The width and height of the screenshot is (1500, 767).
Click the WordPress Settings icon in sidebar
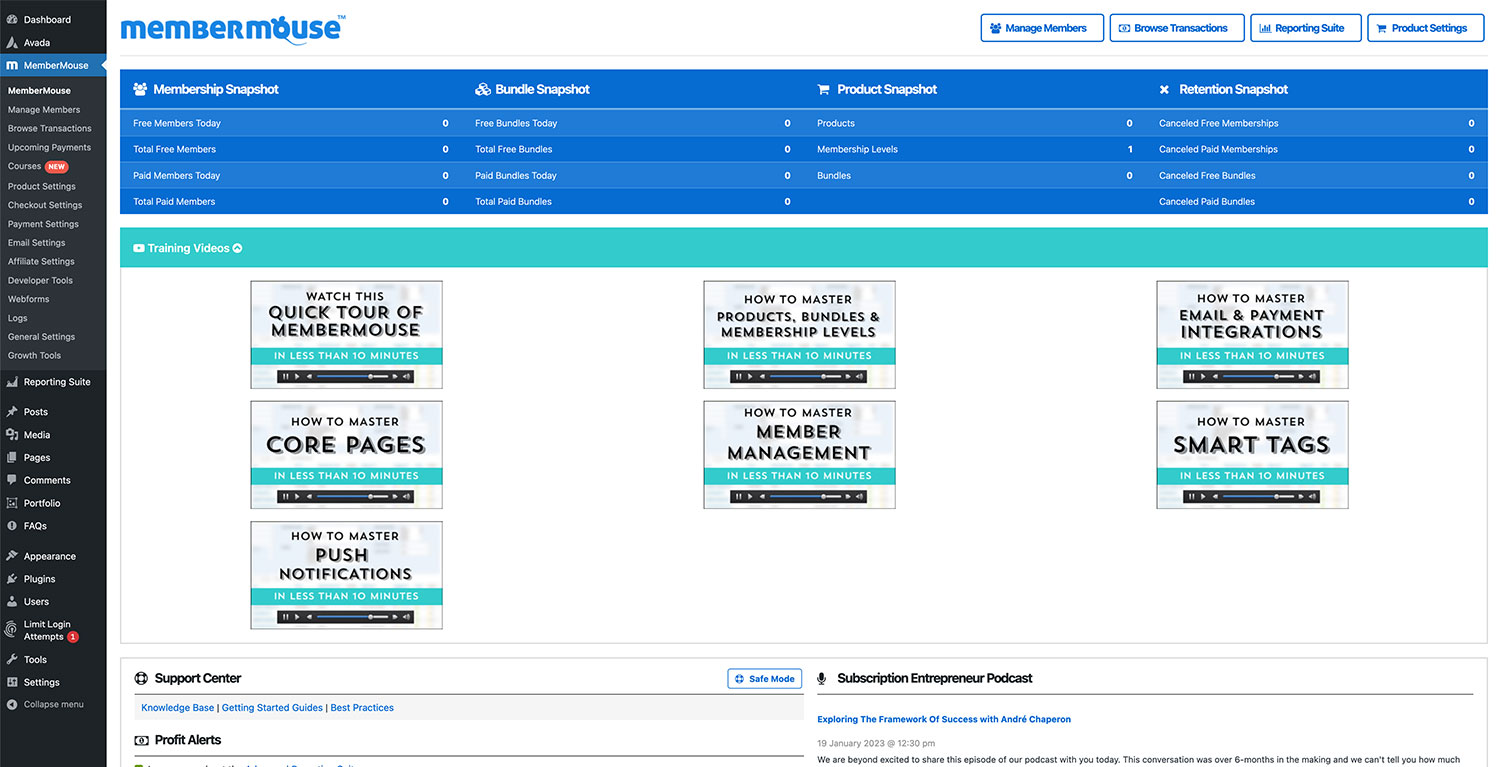tap(12, 682)
